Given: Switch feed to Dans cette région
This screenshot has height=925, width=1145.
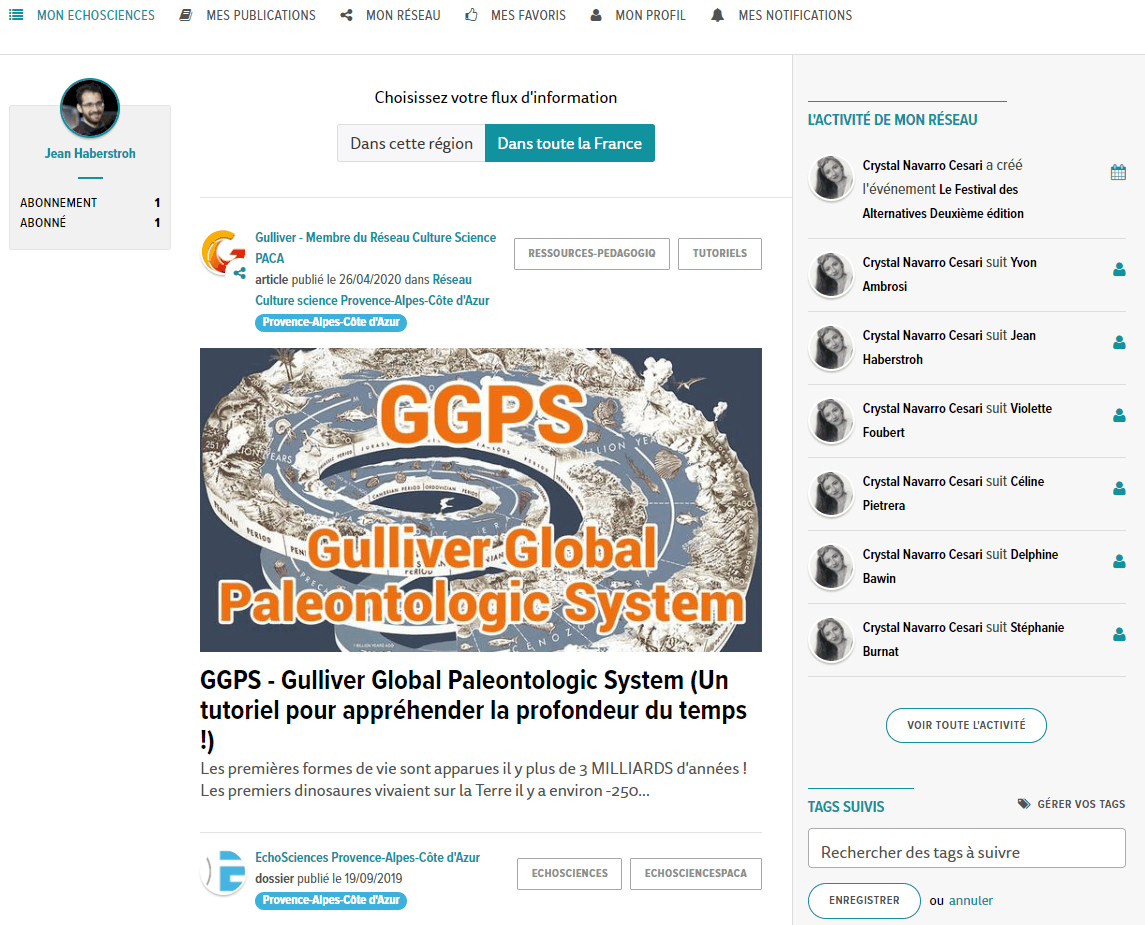Looking at the screenshot, I should tap(411, 143).
